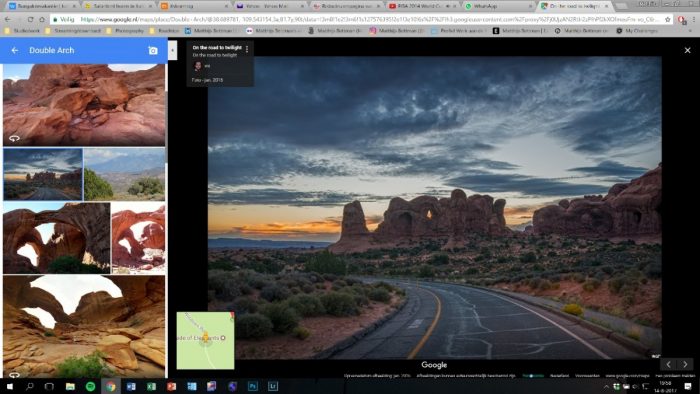Go back using the Double Arch arrow
Screen dimensions: 700x394
(x=15, y=50)
